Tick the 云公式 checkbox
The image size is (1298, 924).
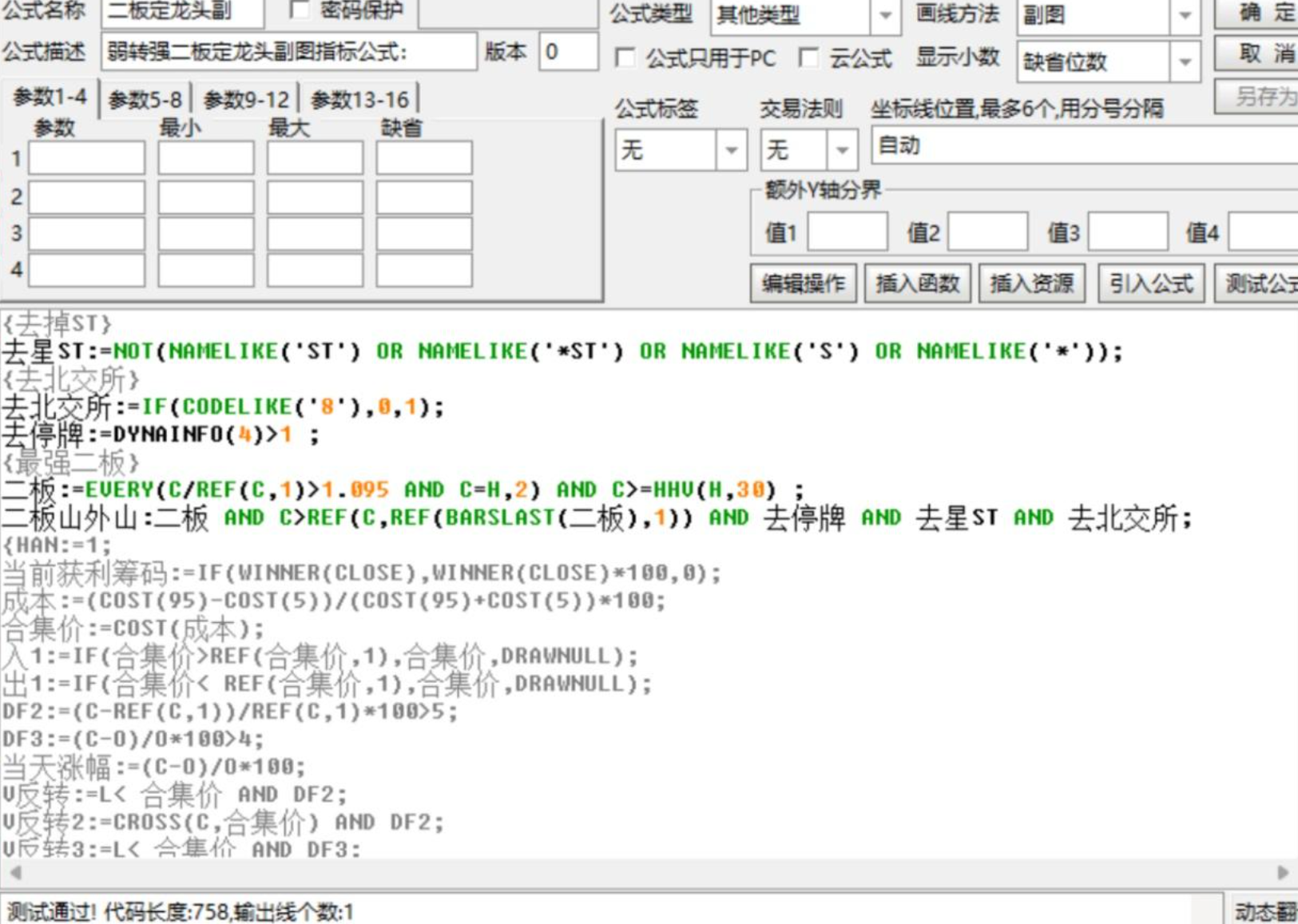pyautogui.click(x=808, y=58)
